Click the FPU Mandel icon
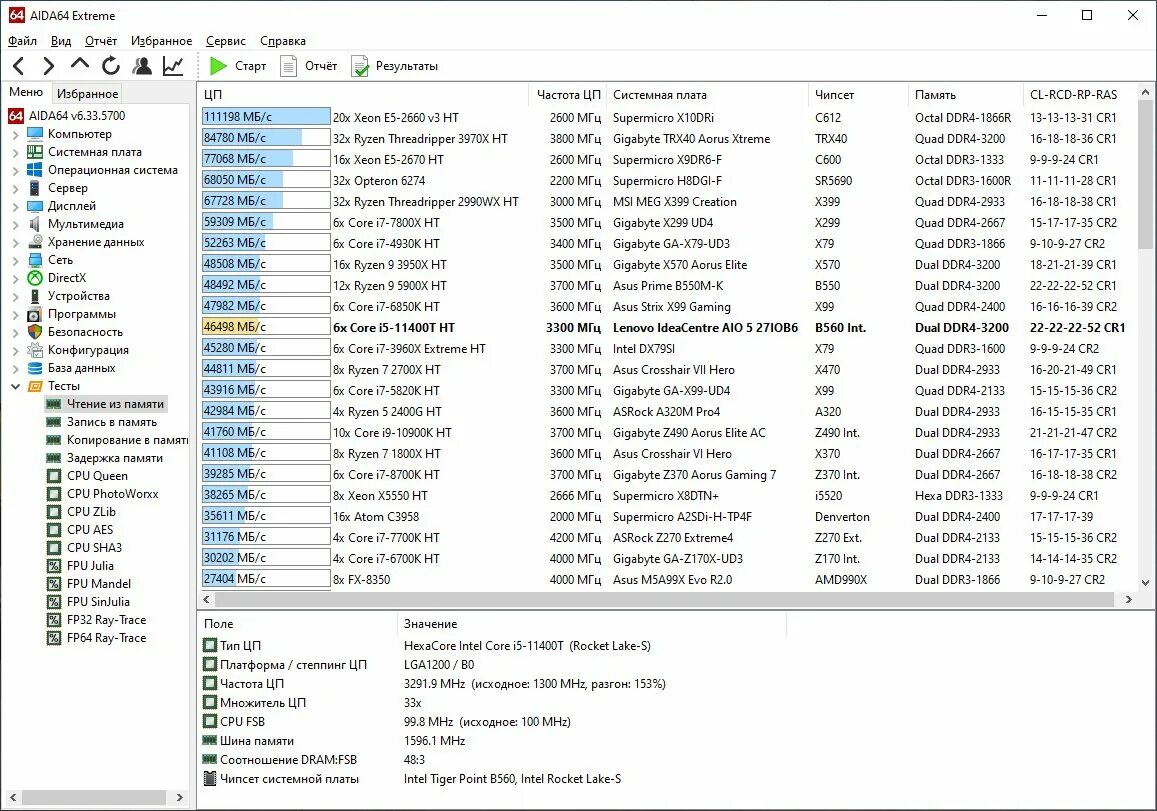 pyautogui.click(x=54, y=584)
